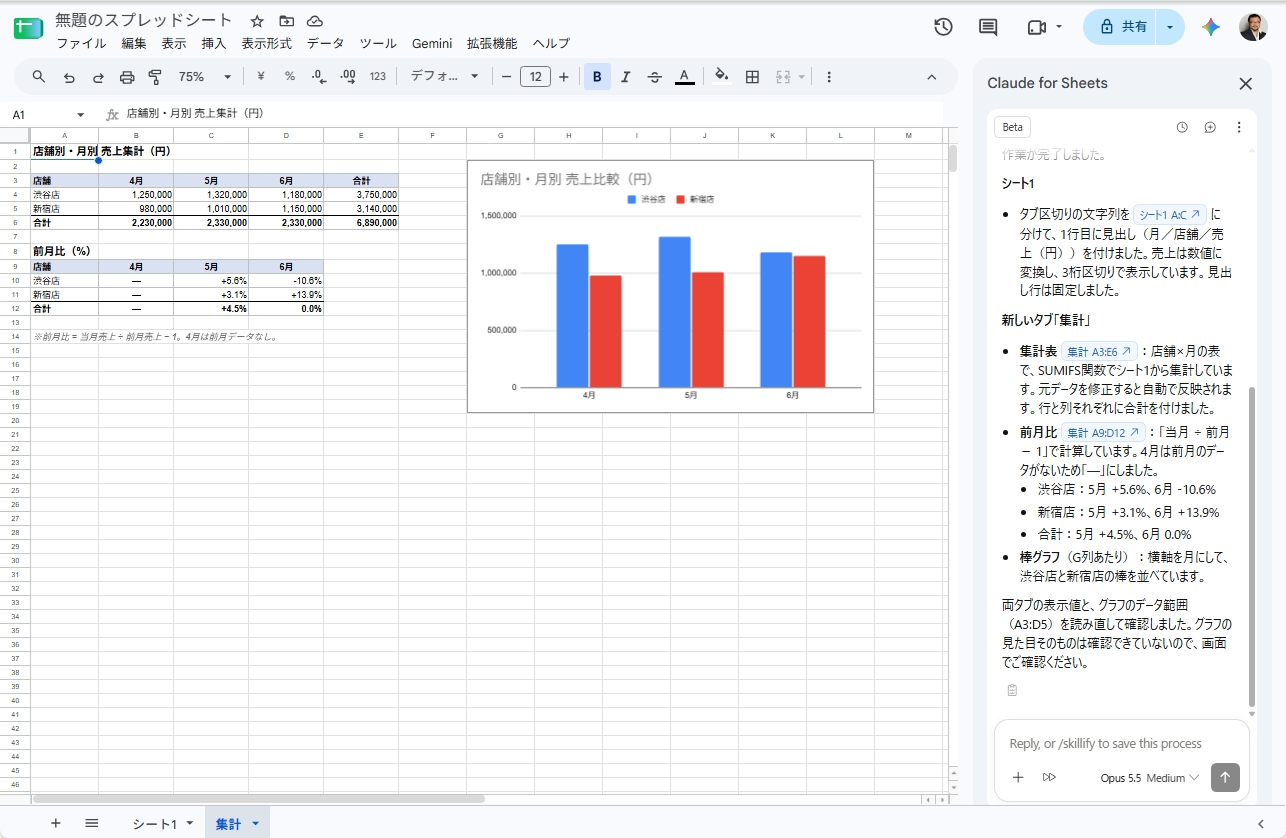Add a new sheet

point(56,823)
